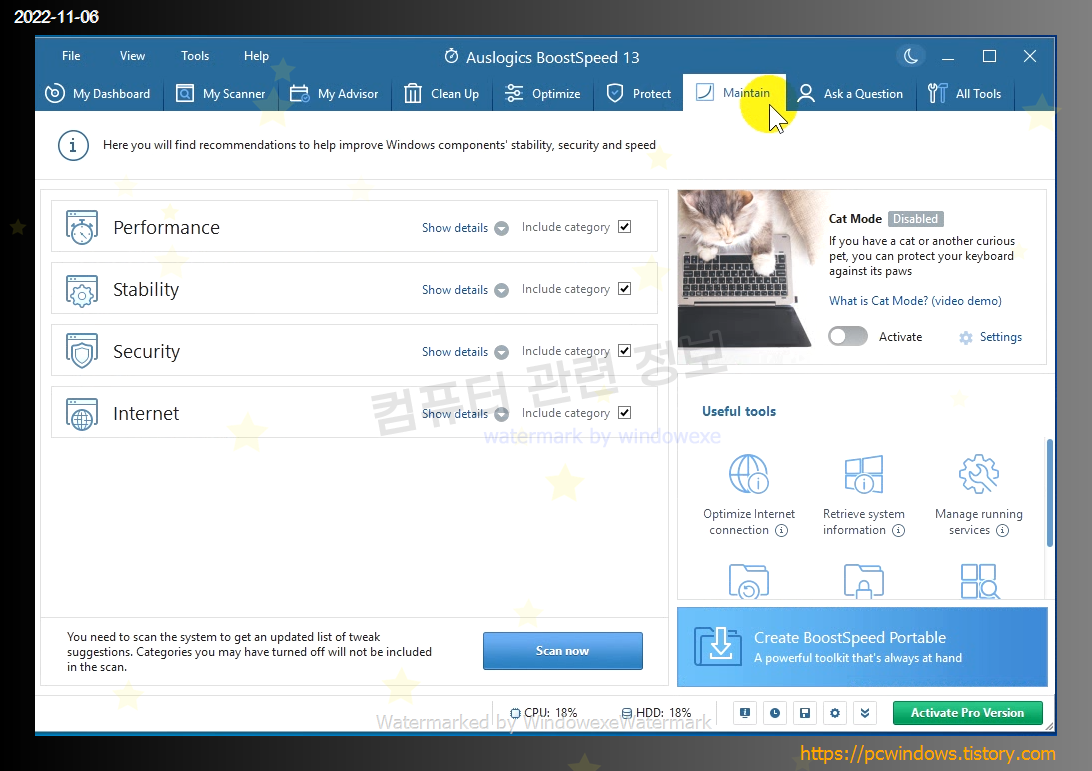
Task: Uncheck Include category for Performance
Action: (625, 226)
